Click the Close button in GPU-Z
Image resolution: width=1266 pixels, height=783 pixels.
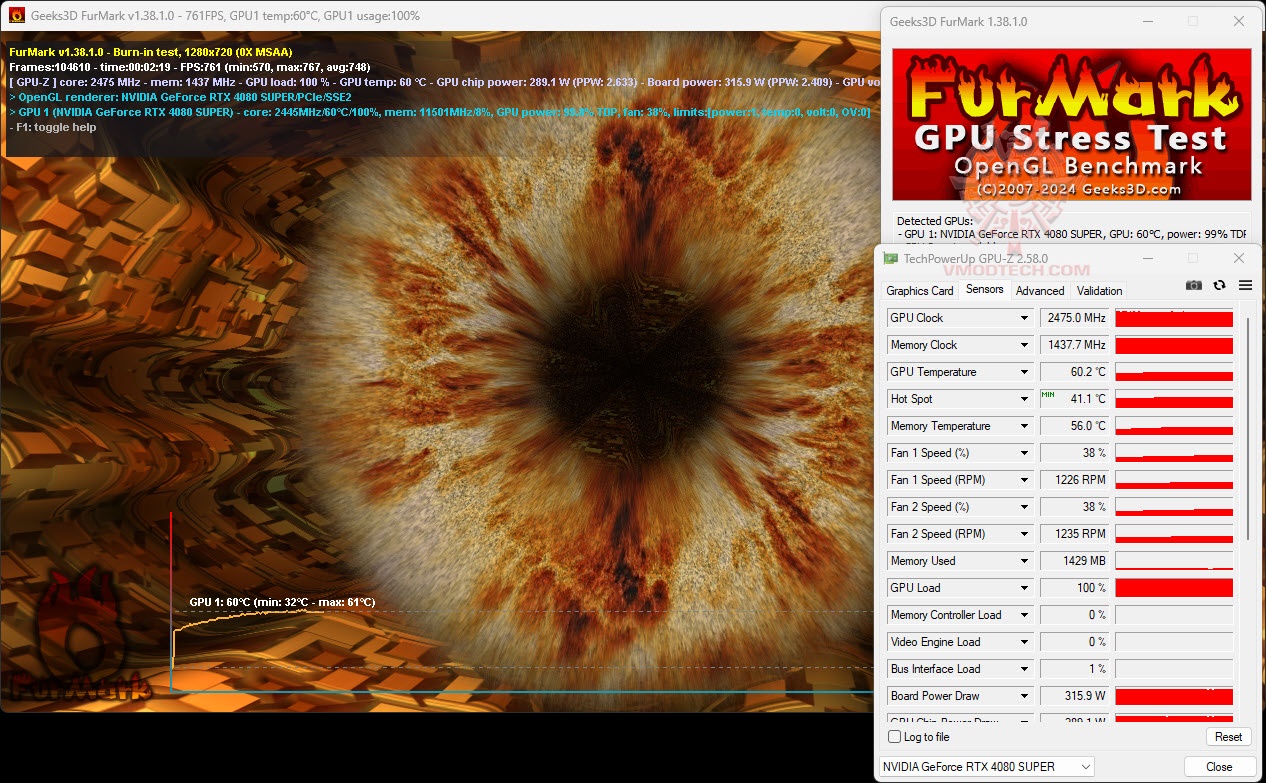pos(1219,767)
